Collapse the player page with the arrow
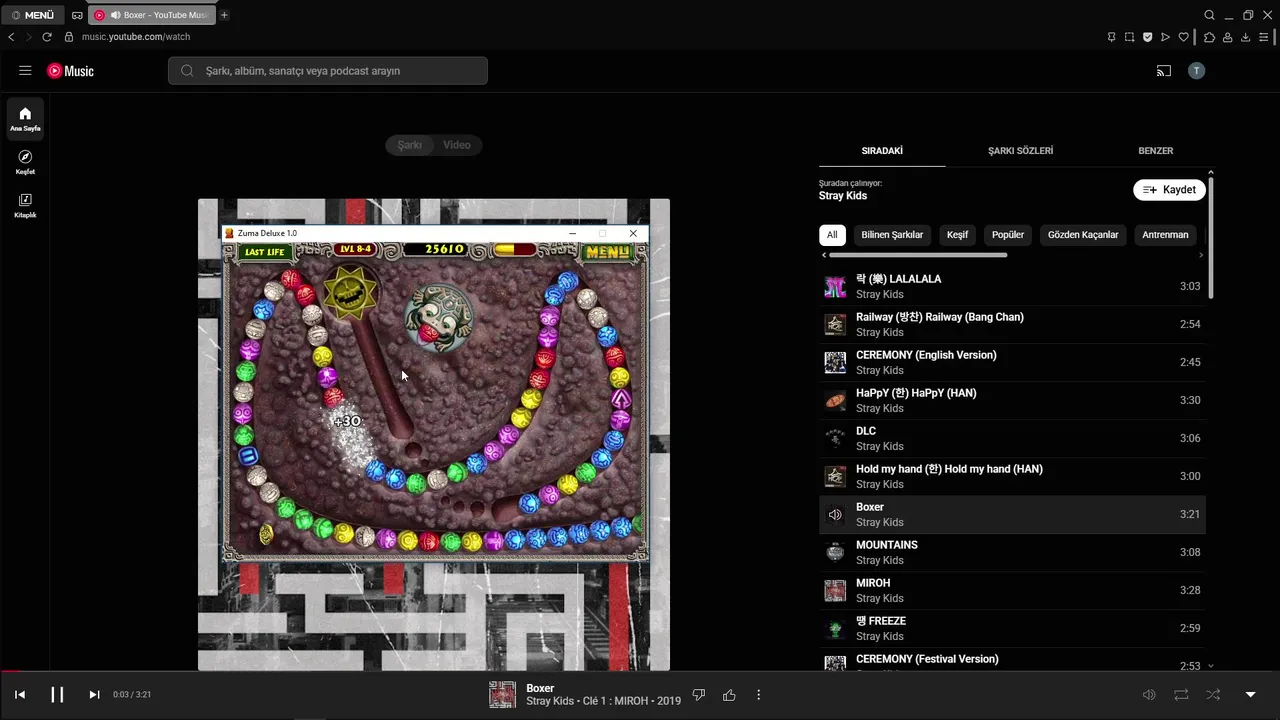1280x720 pixels. (1250, 694)
